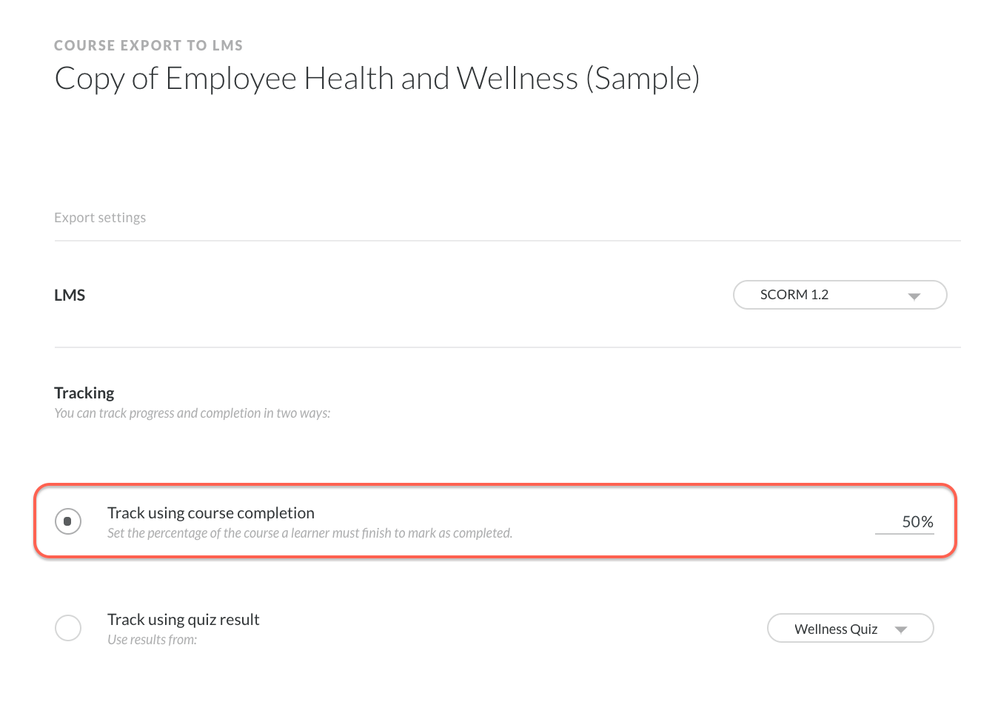Click the LMS section label
Screen dimensions: 998x711
(69, 295)
